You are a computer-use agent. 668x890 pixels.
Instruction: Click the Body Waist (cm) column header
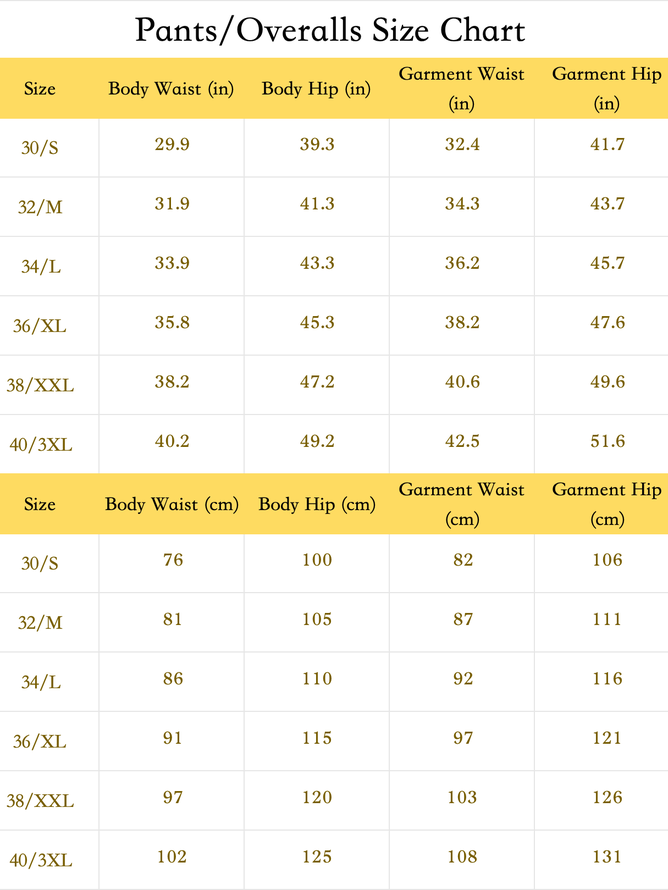[x=172, y=505]
